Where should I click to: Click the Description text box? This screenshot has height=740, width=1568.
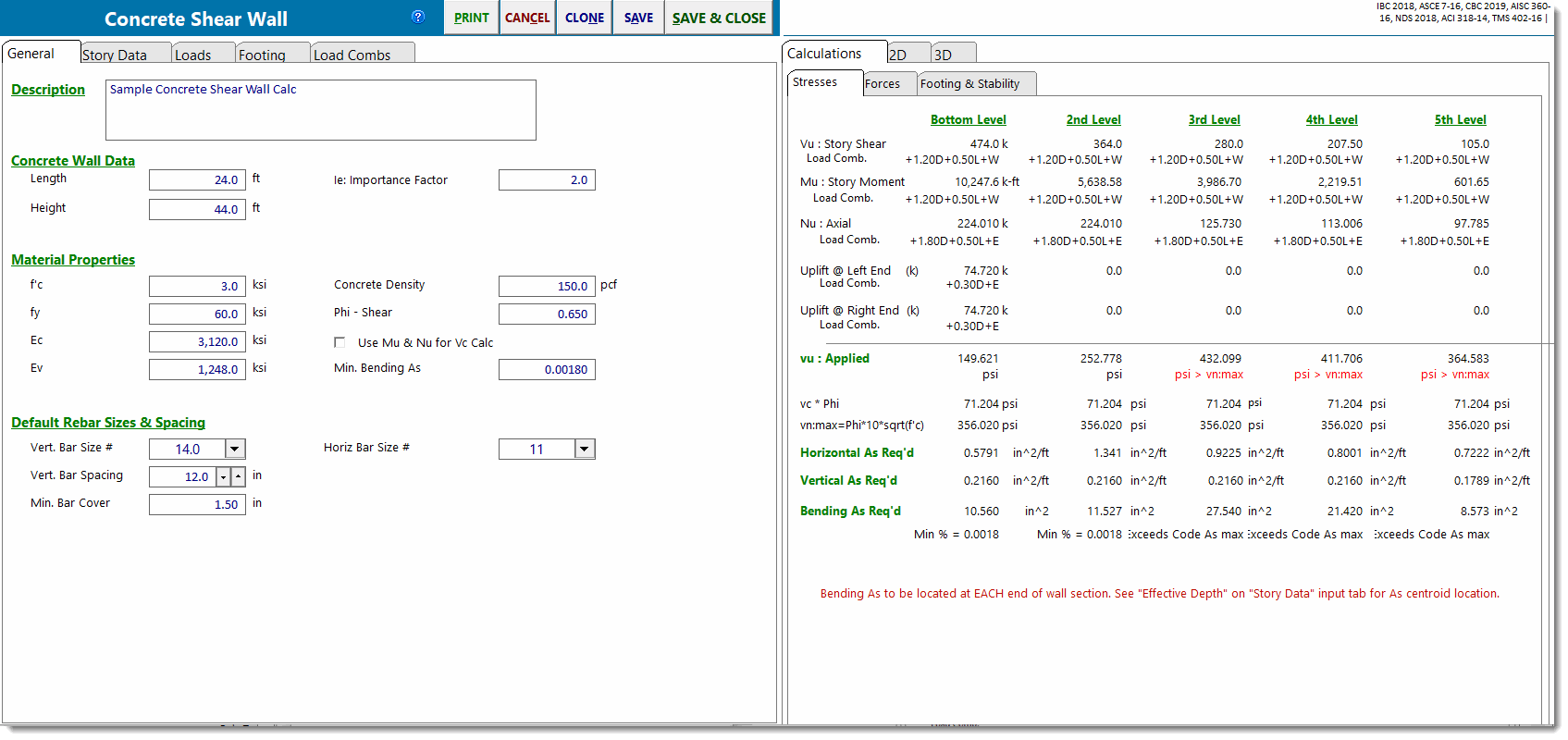click(x=321, y=110)
